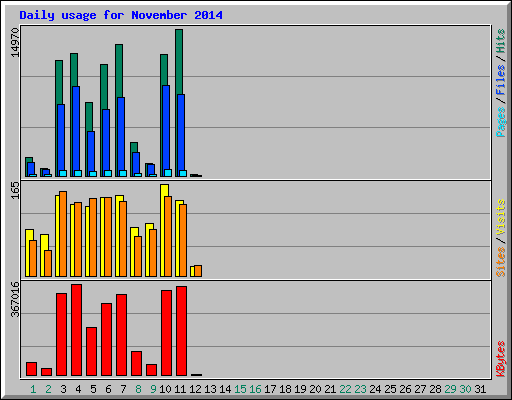Click the red KBytes bar for day 8

[136, 363]
